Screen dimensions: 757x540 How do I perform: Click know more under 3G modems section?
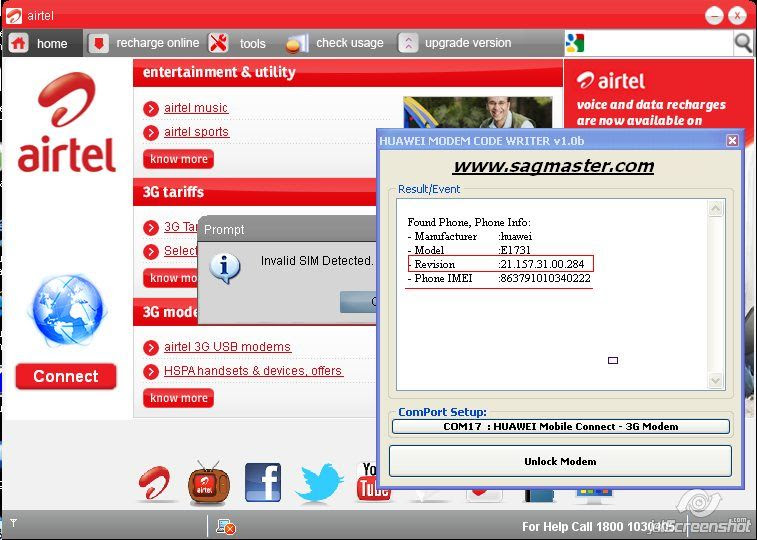coord(179,398)
